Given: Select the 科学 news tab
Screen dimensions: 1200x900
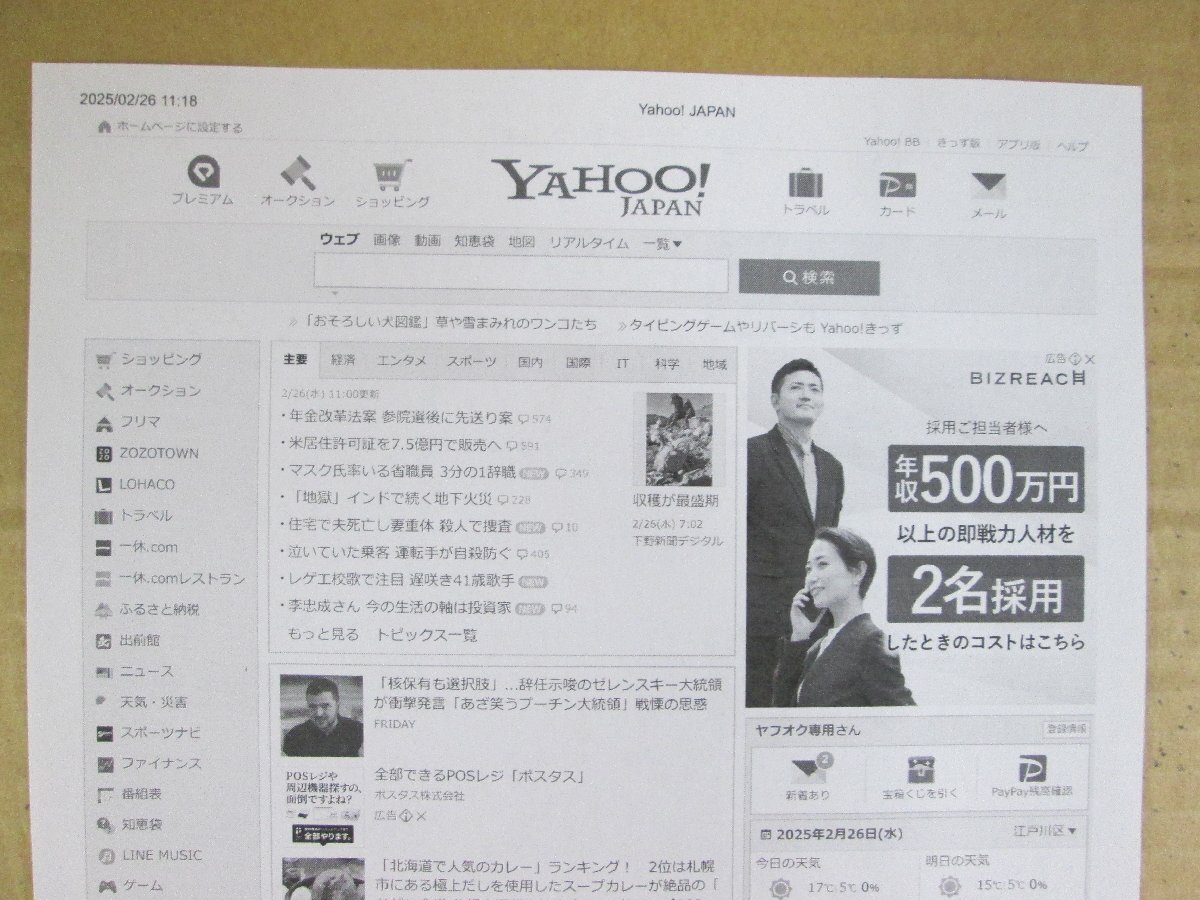Looking at the screenshot, I should click(x=667, y=364).
